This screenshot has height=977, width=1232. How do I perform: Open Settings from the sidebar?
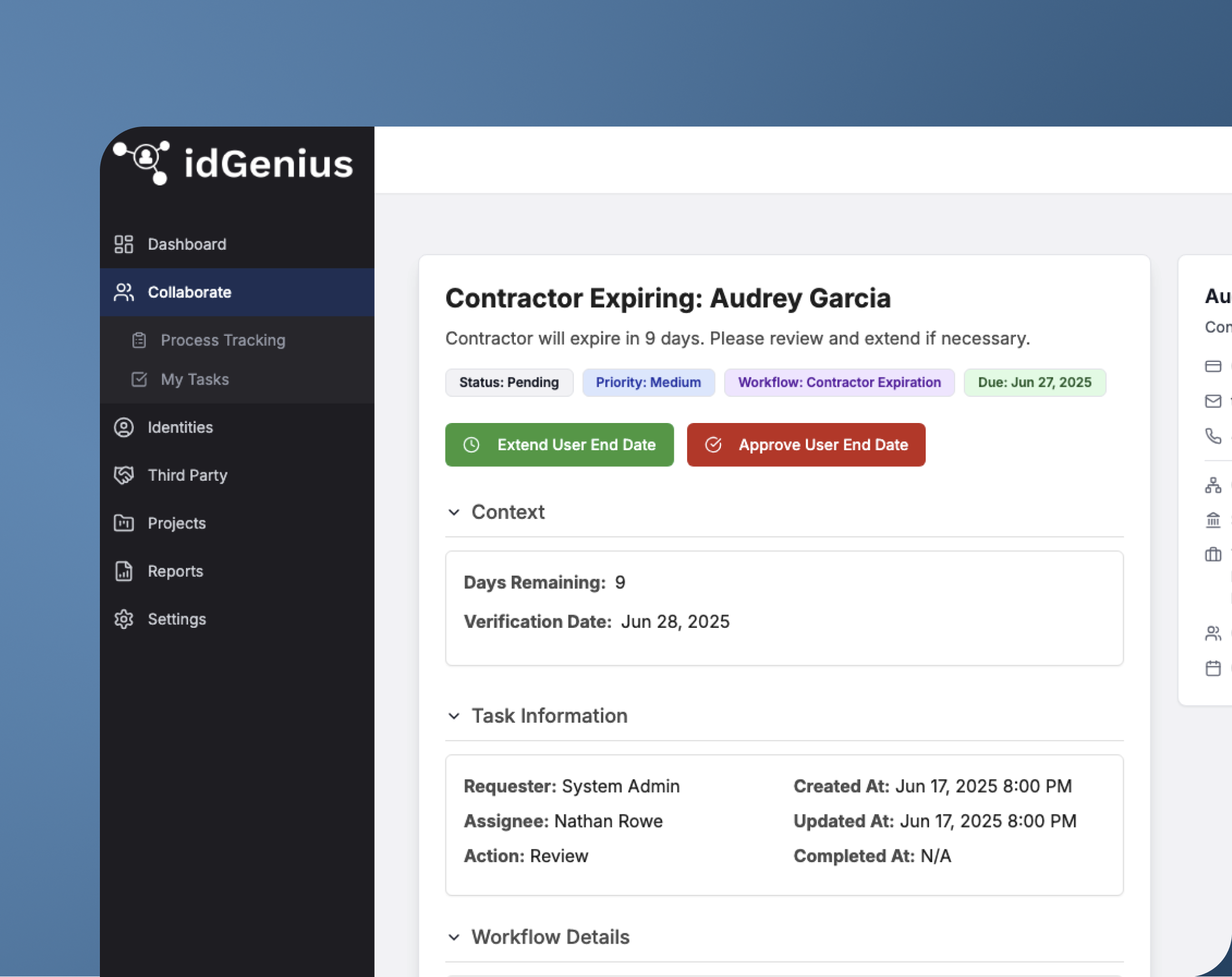[x=237, y=619]
